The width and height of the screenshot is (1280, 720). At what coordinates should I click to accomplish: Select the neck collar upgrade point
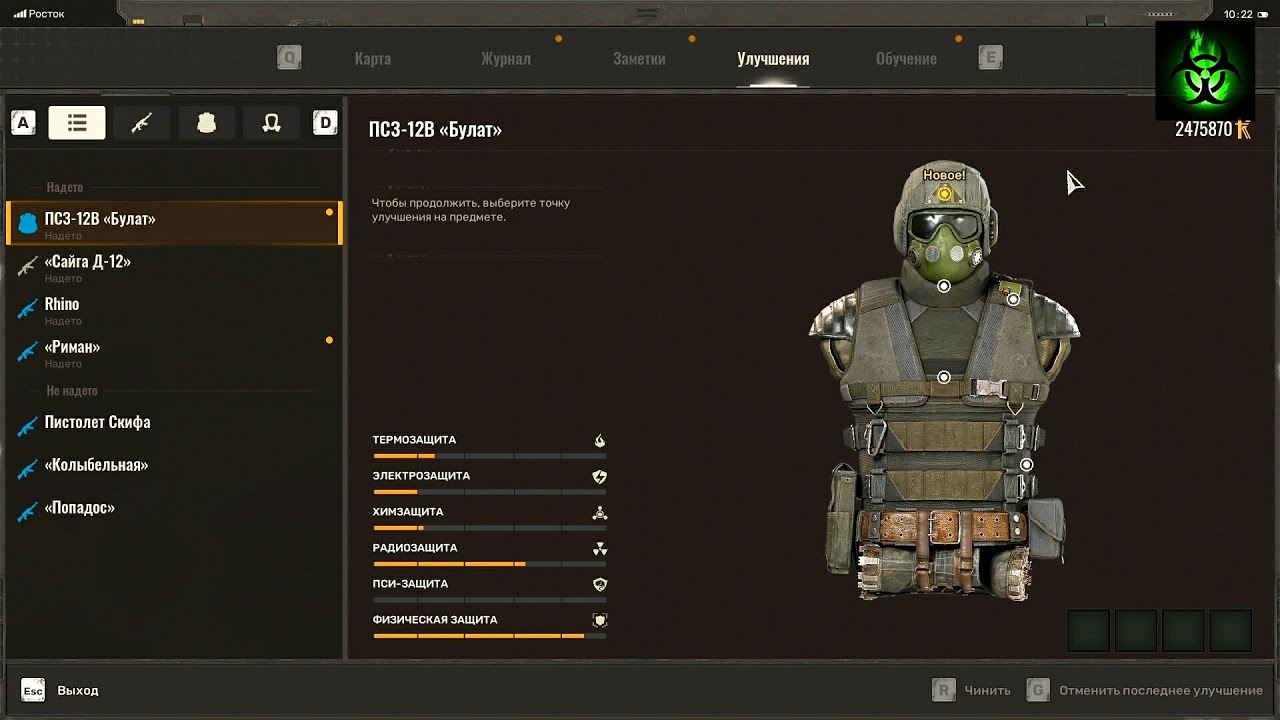coord(944,286)
